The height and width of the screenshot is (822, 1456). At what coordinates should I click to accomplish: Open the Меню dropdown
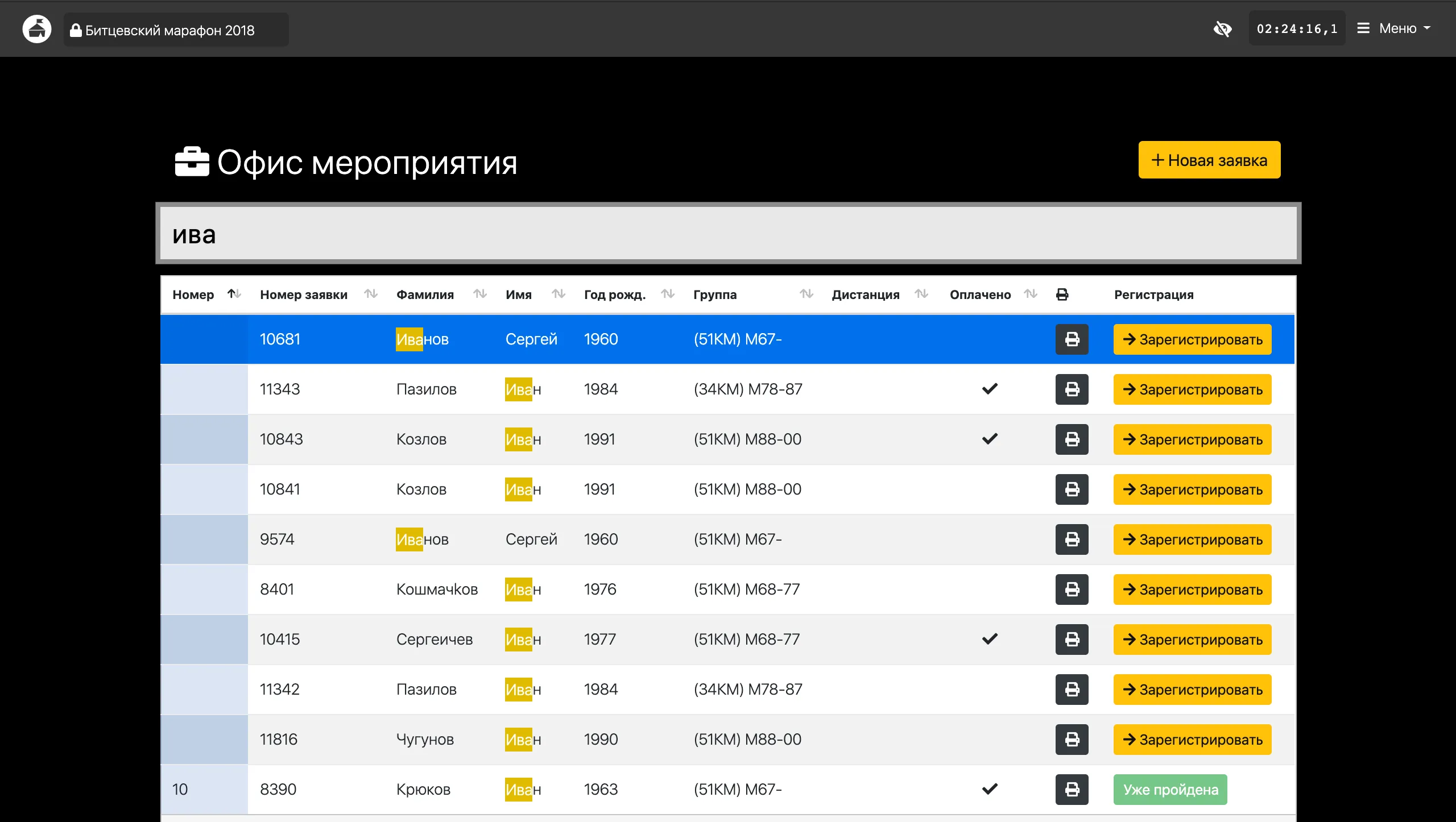(1393, 28)
